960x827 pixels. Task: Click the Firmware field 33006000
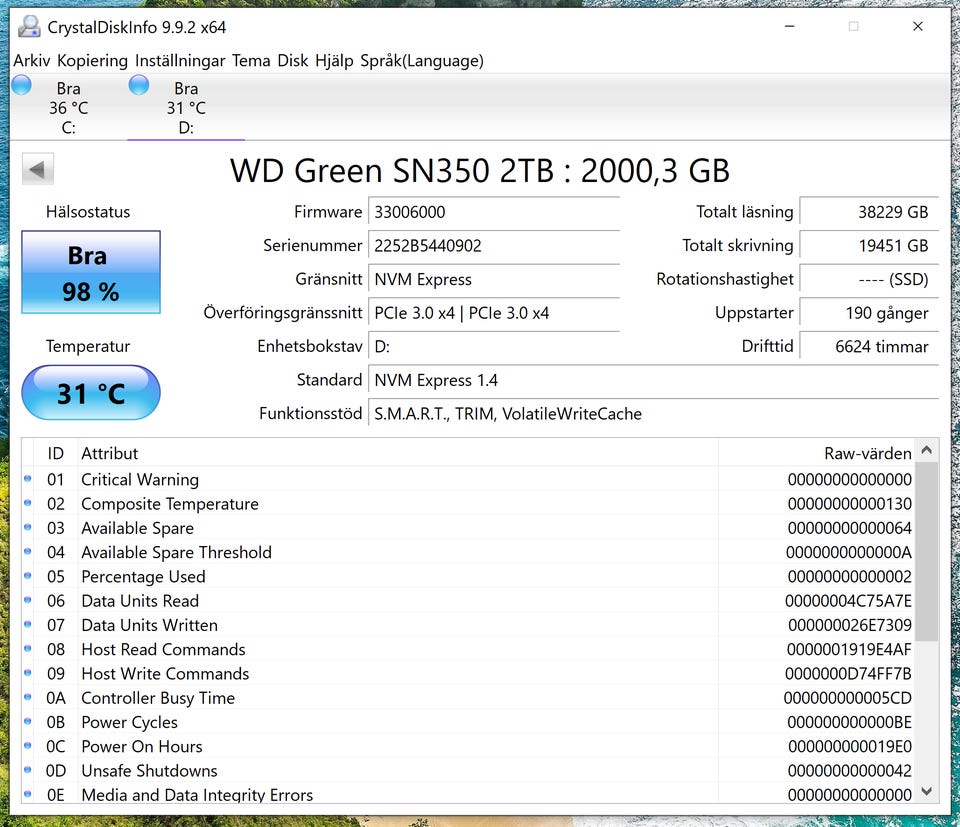494,212
